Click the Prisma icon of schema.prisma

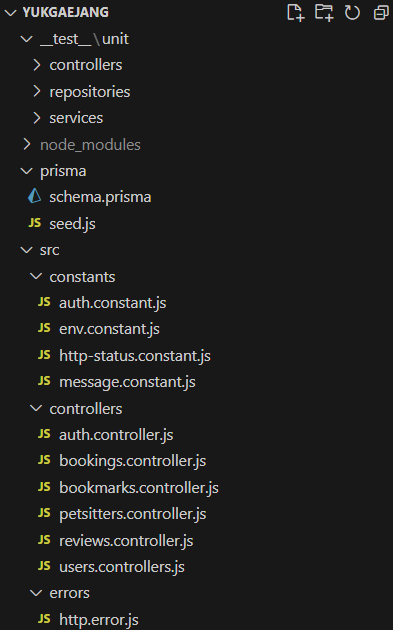click(x=35, y=196)
